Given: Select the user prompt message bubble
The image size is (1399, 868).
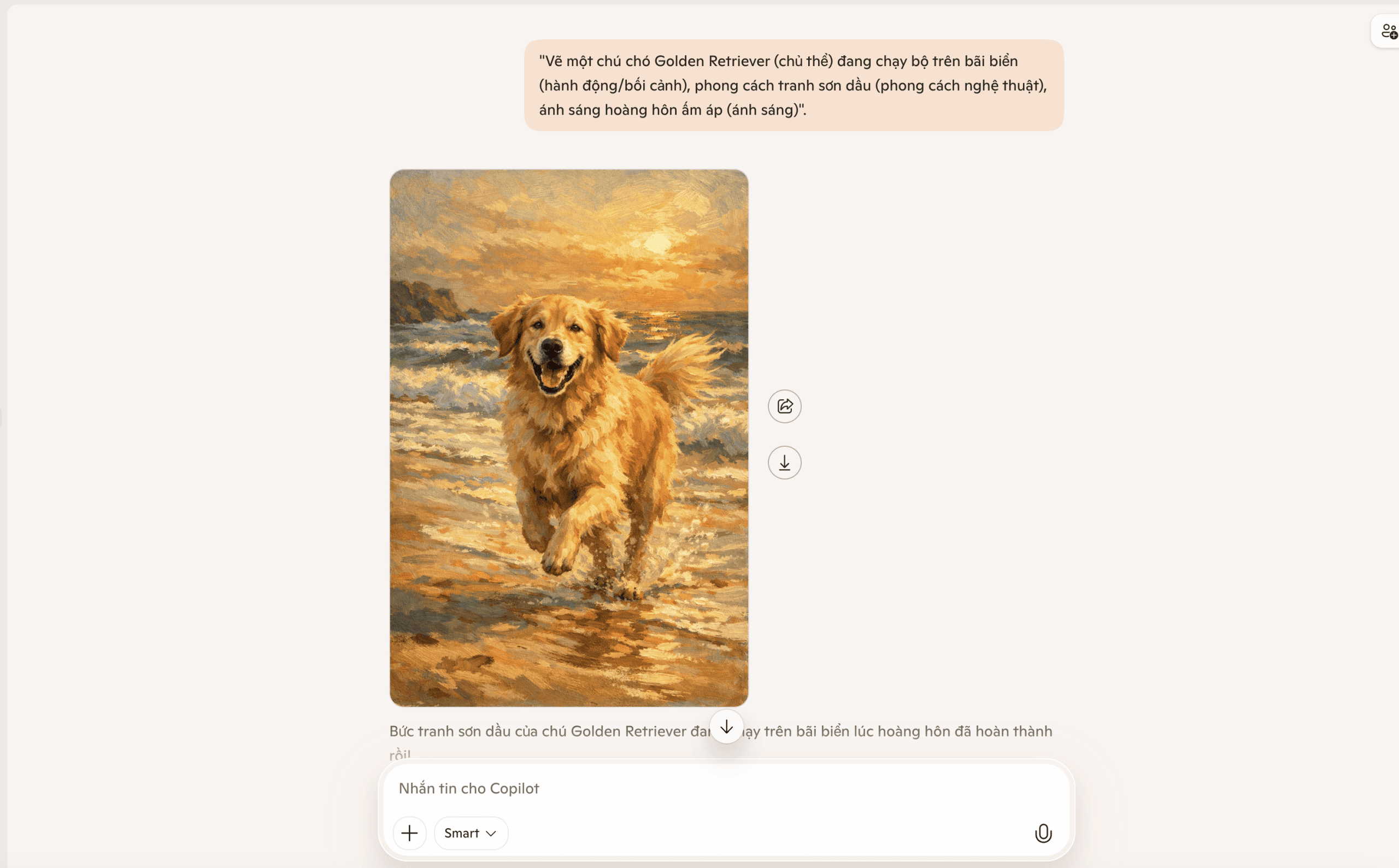Looking at the screenshot, I should tap(793, 86).
